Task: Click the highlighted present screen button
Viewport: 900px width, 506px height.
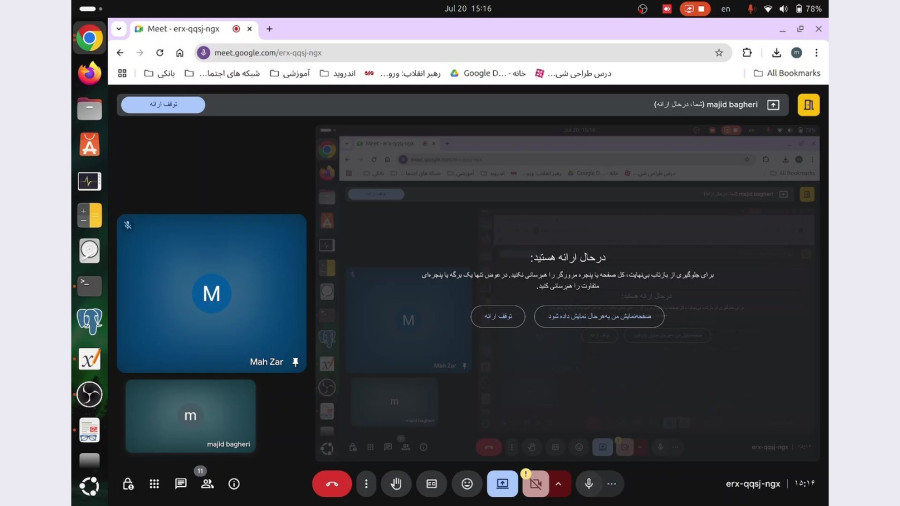Action: (502, 484)
